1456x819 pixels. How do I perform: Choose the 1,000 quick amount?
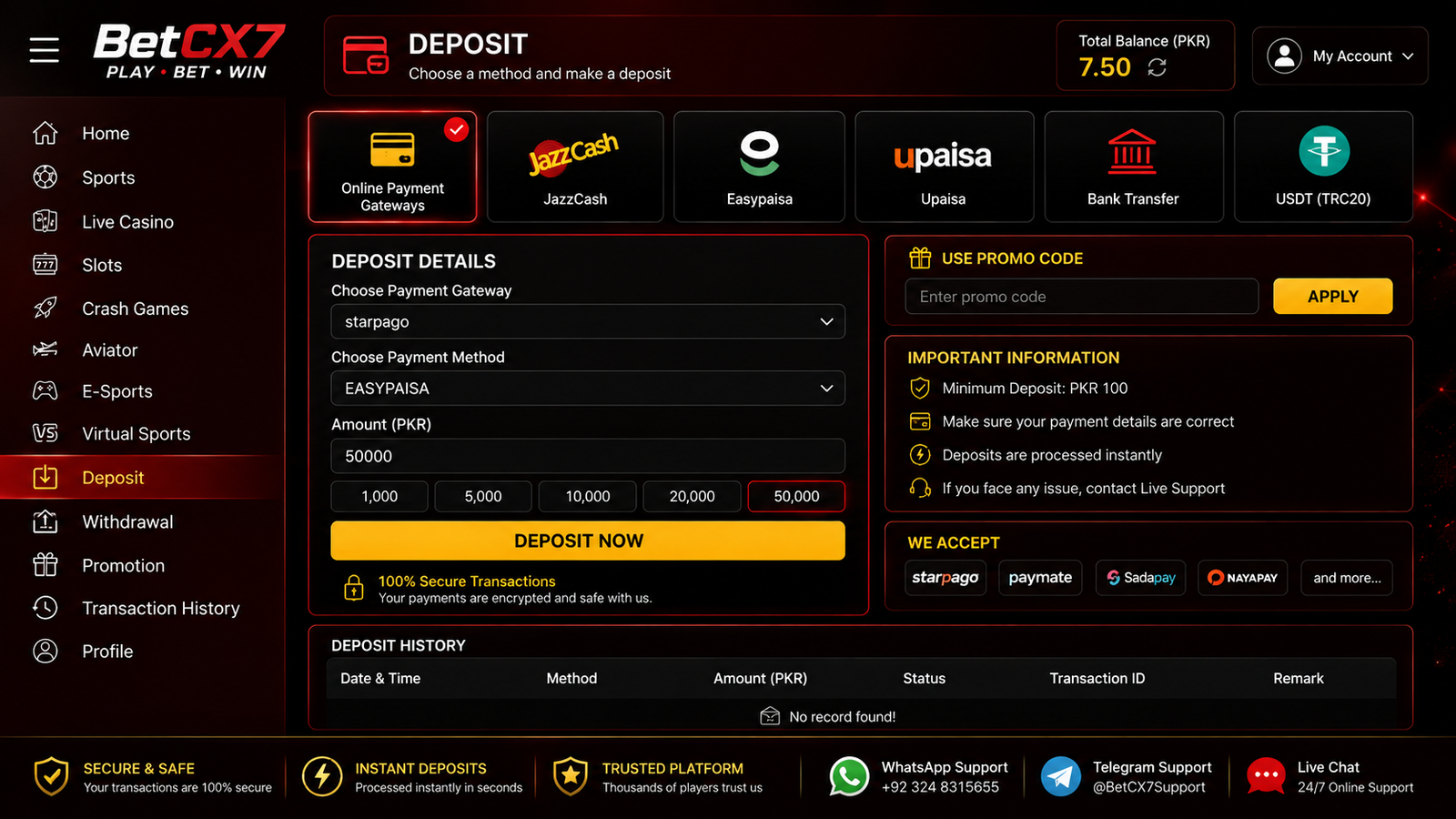pyautogui.click(x=379, y=496)
